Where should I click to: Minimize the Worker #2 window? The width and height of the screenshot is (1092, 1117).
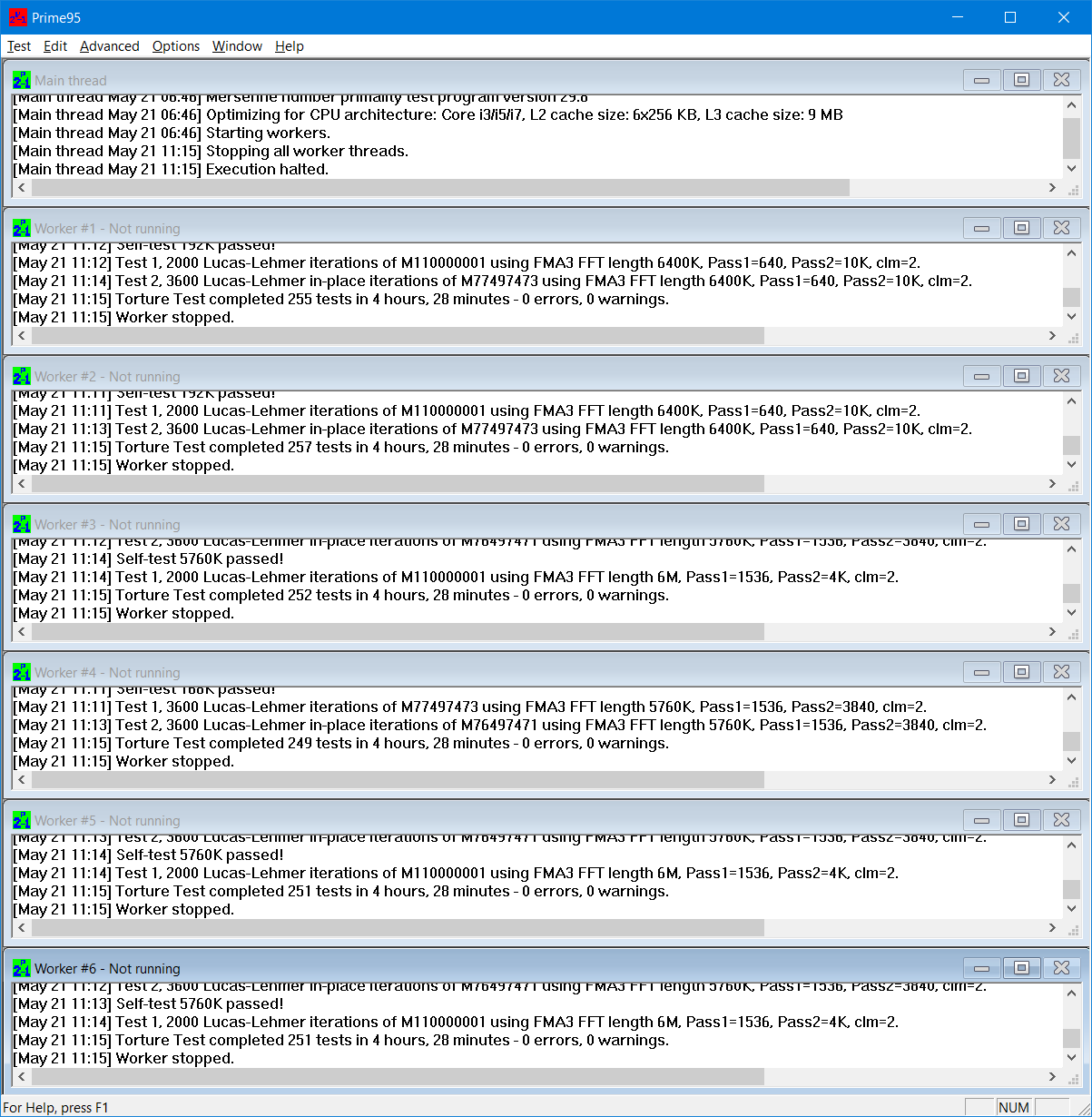pyautogui.click(x=981, y=376)
